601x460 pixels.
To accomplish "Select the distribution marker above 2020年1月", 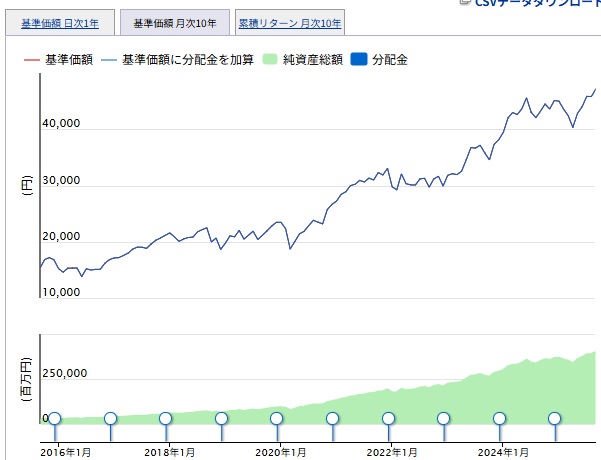I will coord(277,419).
